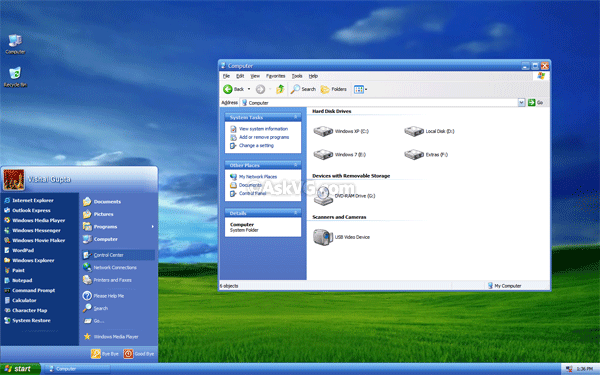This screenshot has height=375, width=600.
Task: Launch Outlook Express from Start menu
Action: coord(27,210)
